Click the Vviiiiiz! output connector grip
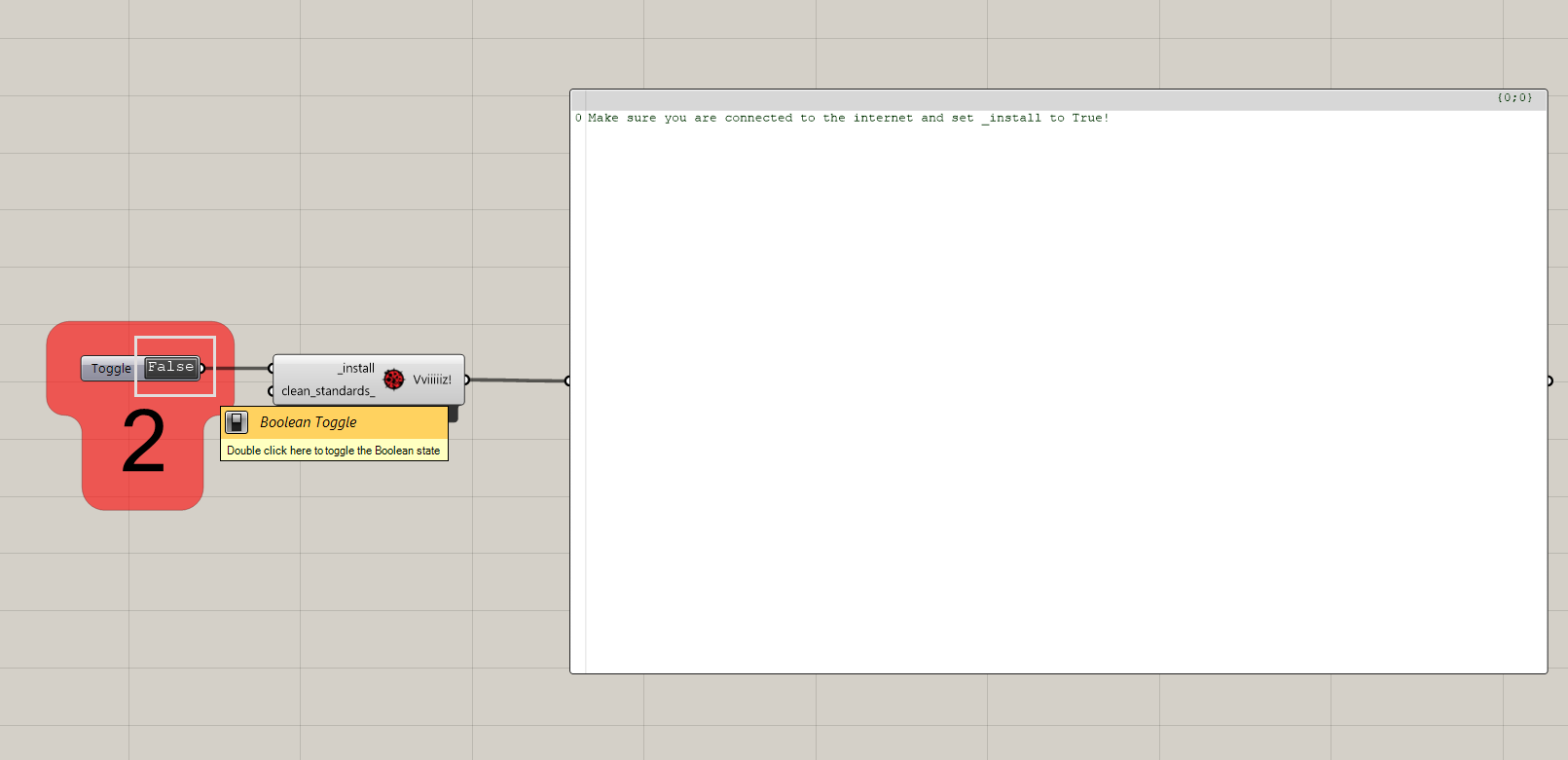Image resolution: width=1568 pixels, height=760 pixels. [x=466, y=380]
